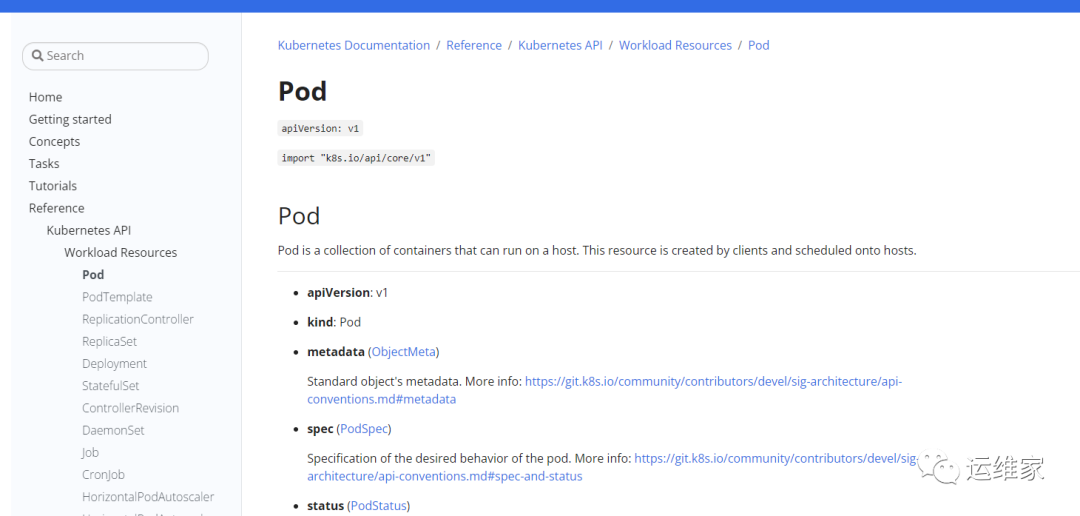Click the Pod section heading
The width and height of the screenshot is (1080, 516).
(x=299, y=216)
